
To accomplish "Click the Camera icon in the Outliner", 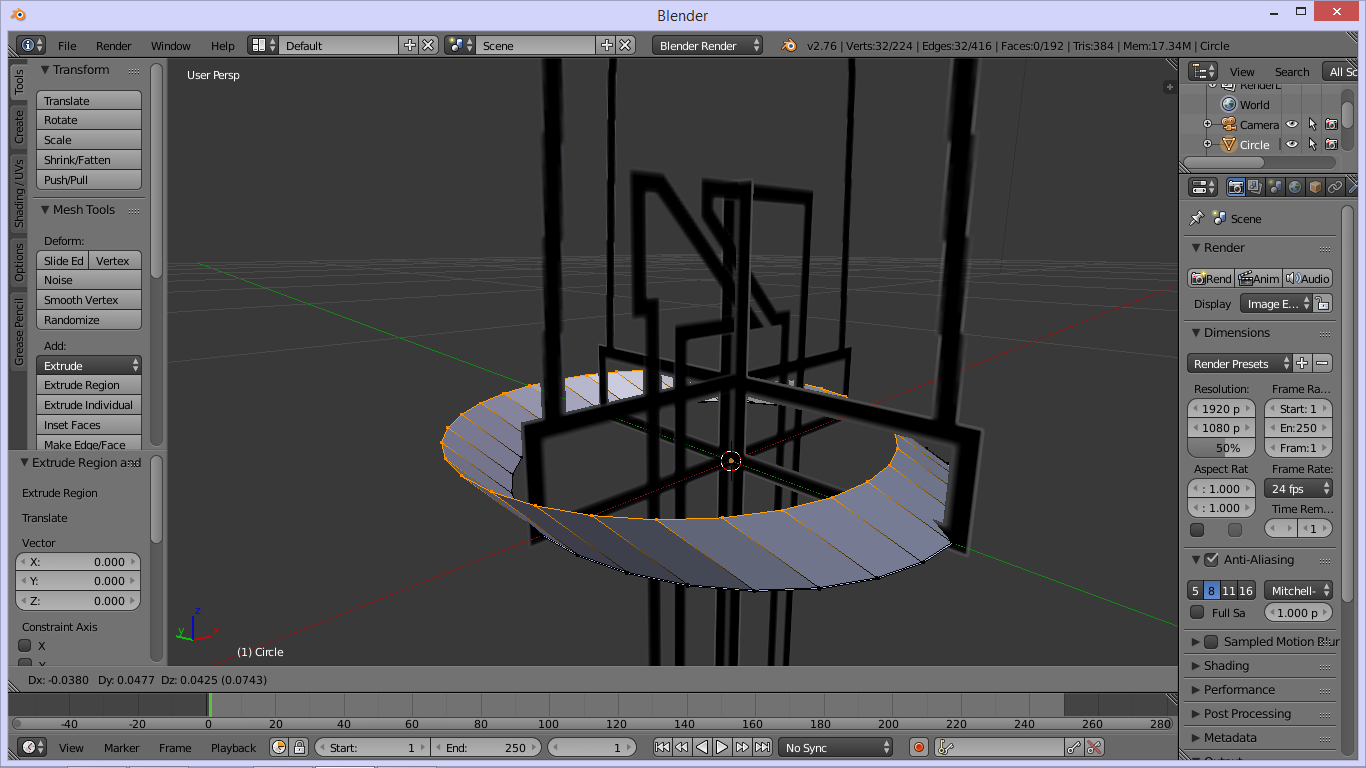I will [1227, 124].
